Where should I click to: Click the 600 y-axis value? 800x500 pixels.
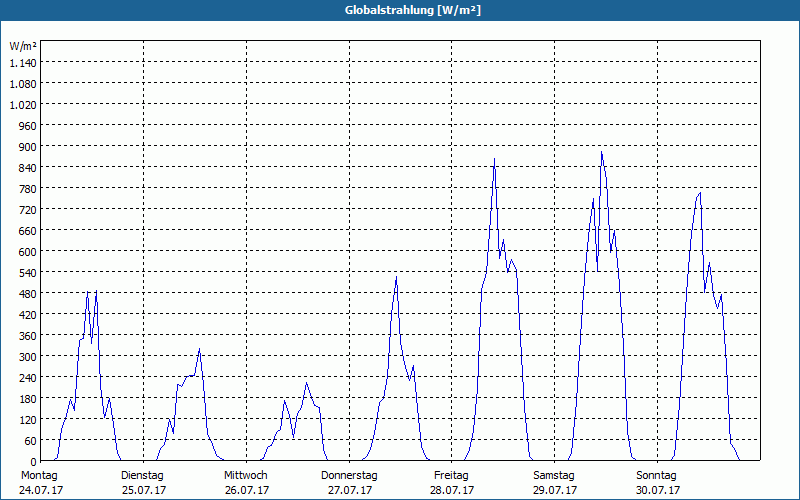pyautogui.click(x=29, y=252)
